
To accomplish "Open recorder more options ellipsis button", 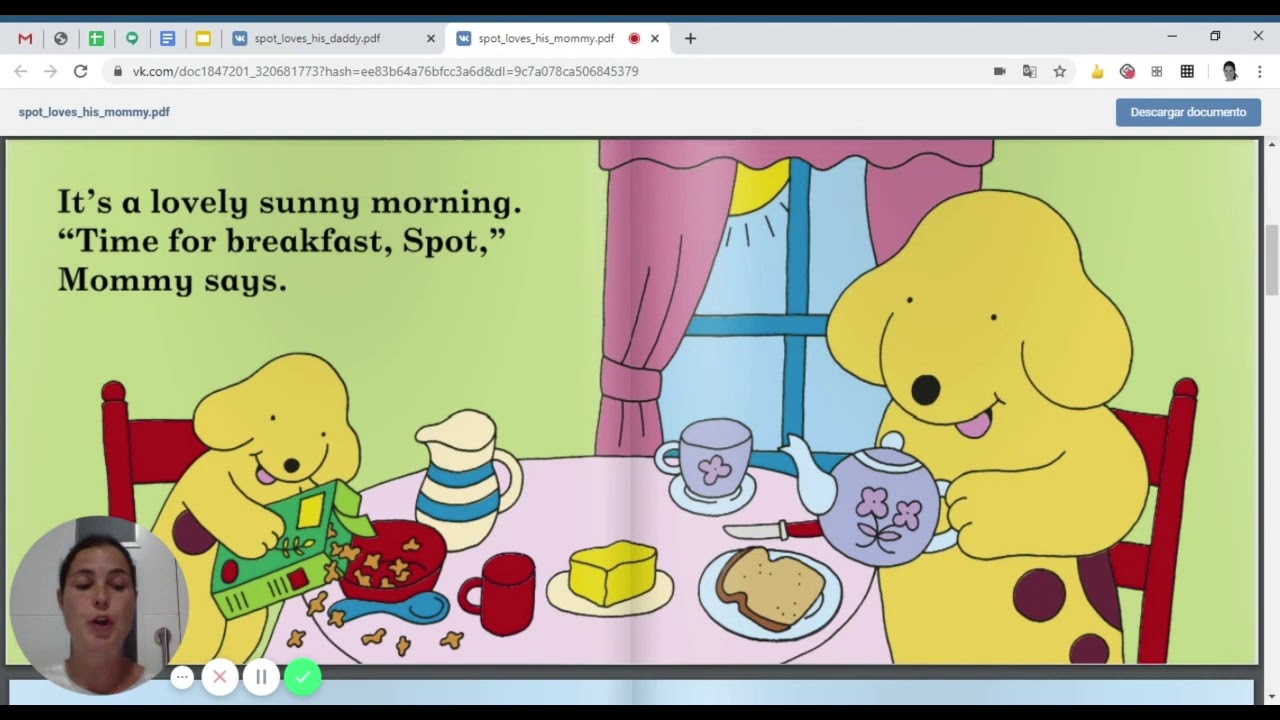I will coord(182,677).
